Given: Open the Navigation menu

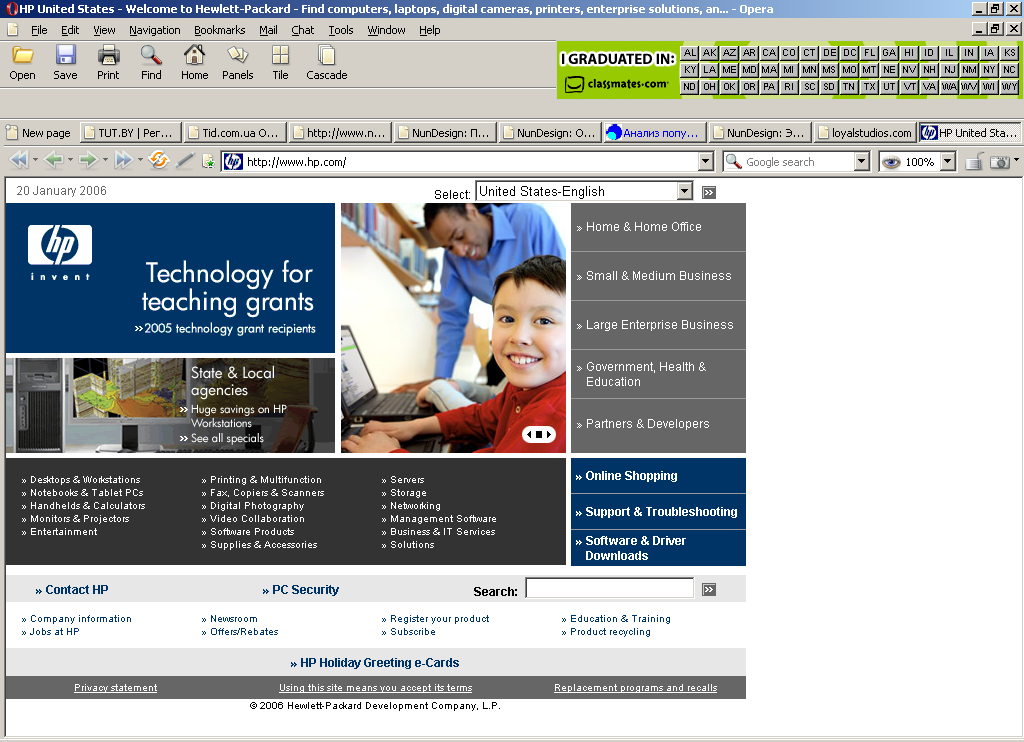Looking at the screenshot, I should [x=155, y=30].
